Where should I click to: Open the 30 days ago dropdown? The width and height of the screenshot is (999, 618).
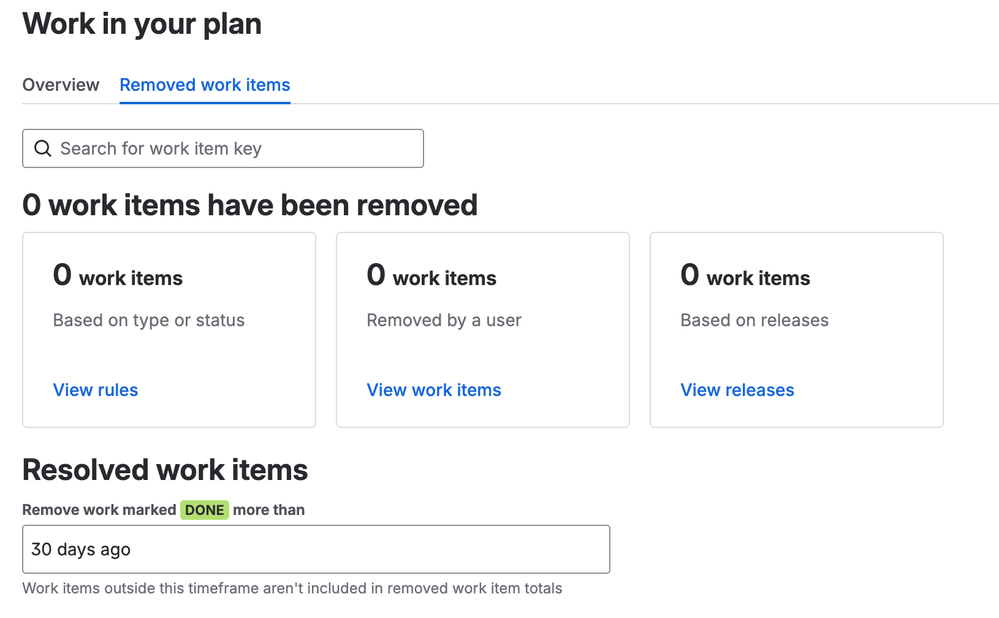[316, 549]
